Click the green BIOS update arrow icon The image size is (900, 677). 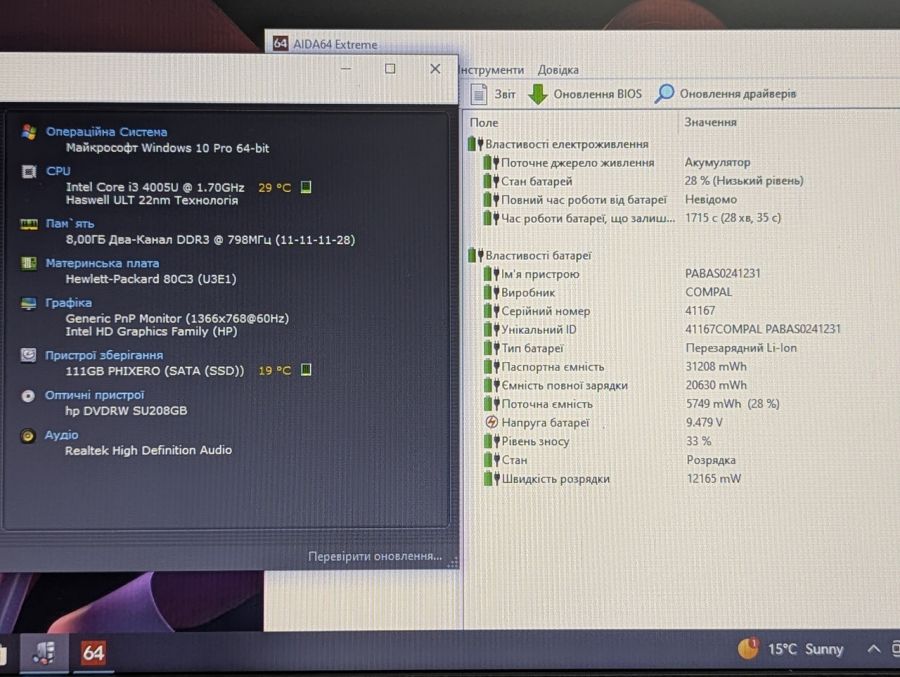[x=538, y=94]
